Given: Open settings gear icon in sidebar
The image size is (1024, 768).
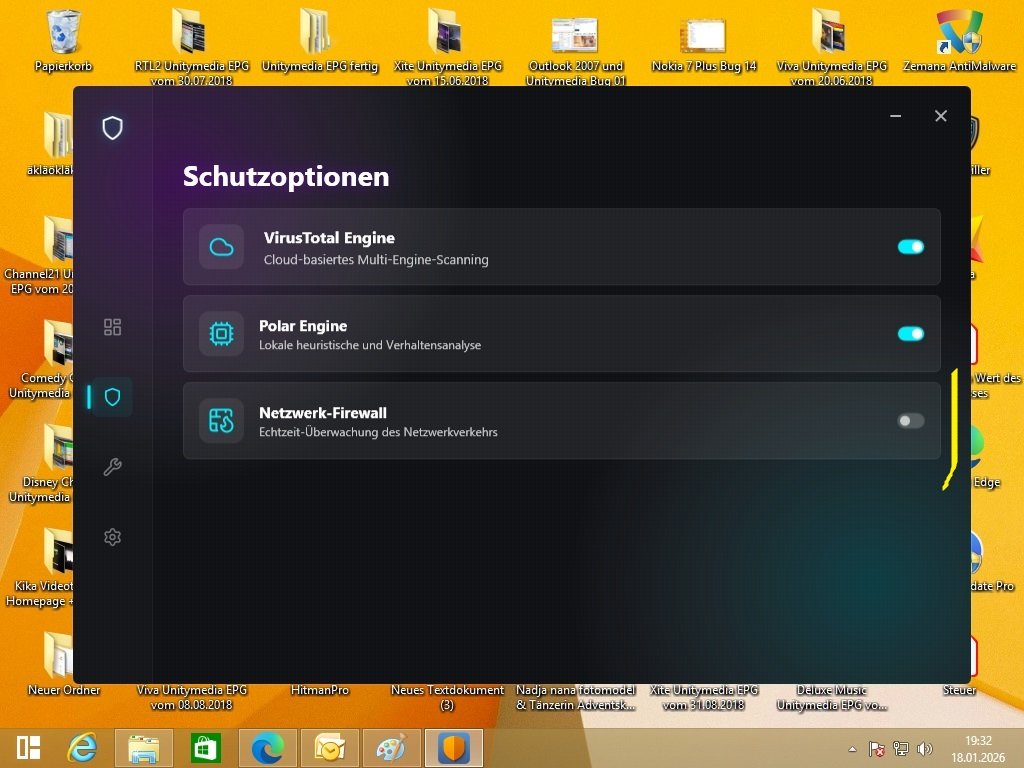Looking at the screenshot, I should 112,537.
